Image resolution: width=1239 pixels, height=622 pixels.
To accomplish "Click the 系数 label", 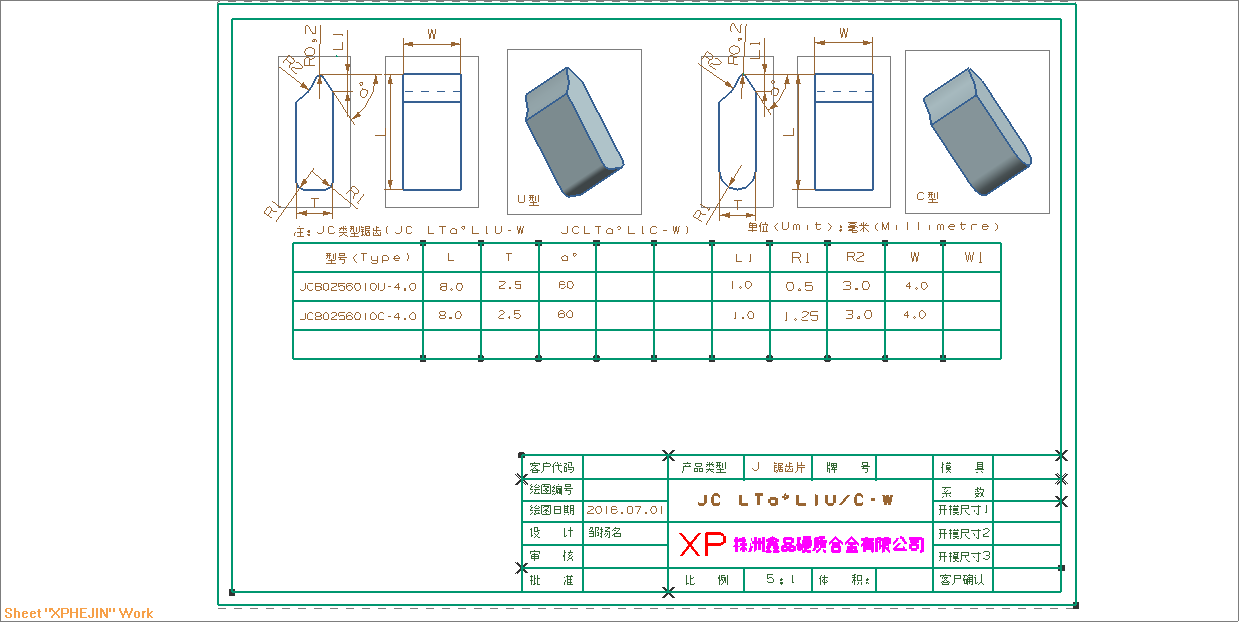I will point(964,491).
